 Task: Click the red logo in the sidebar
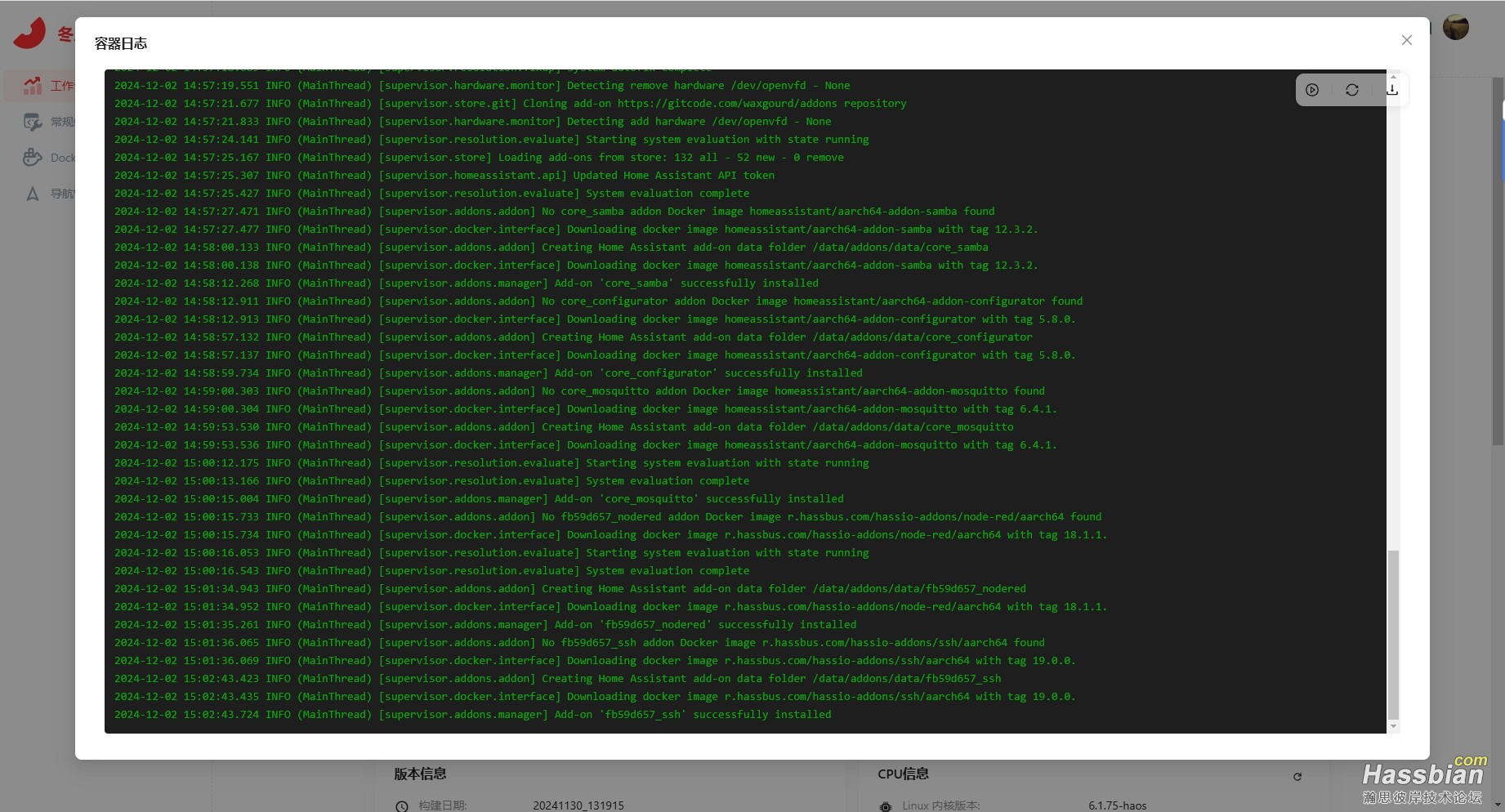30,34
